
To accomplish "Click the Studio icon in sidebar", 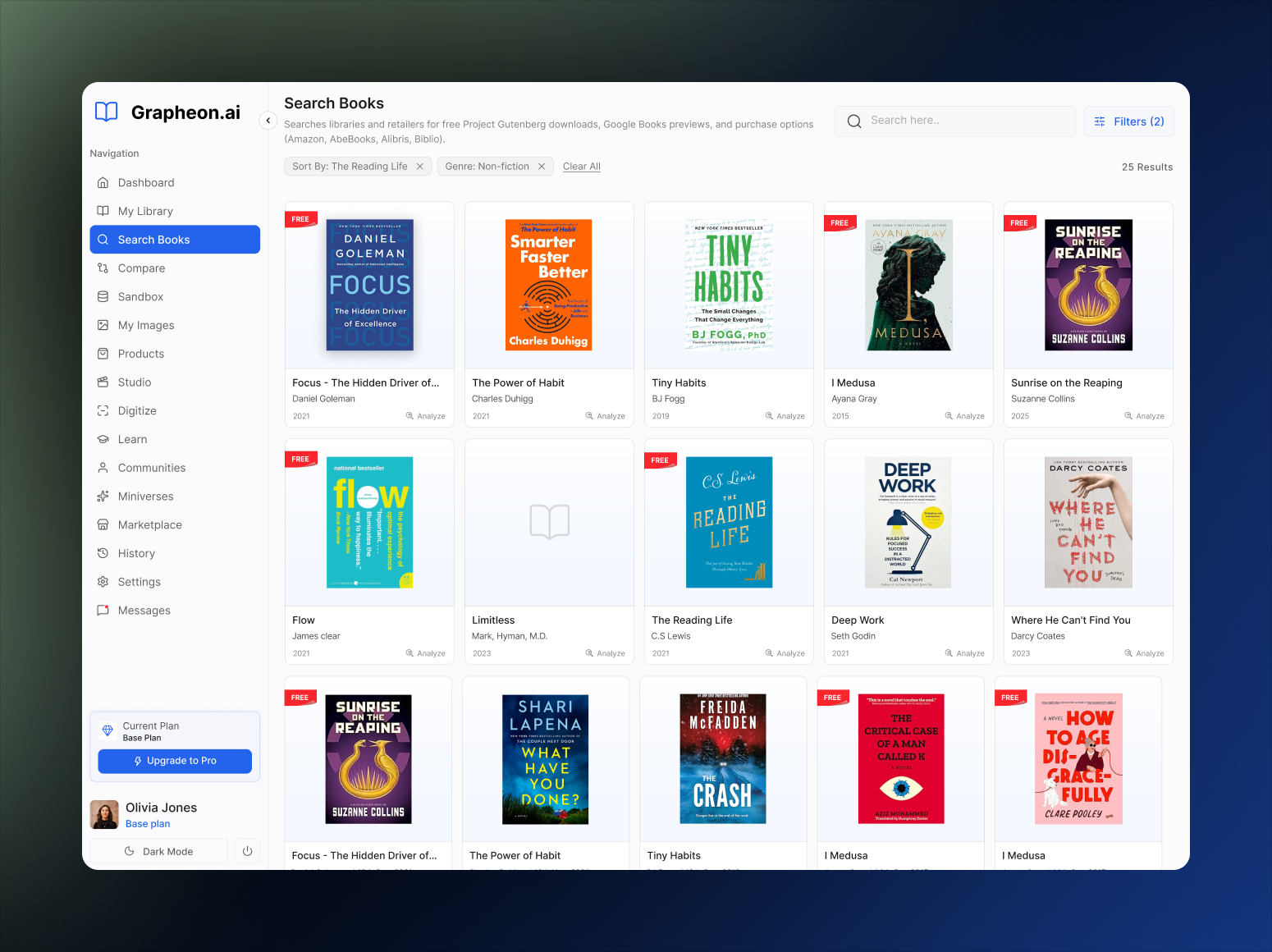I will point(103,382).
